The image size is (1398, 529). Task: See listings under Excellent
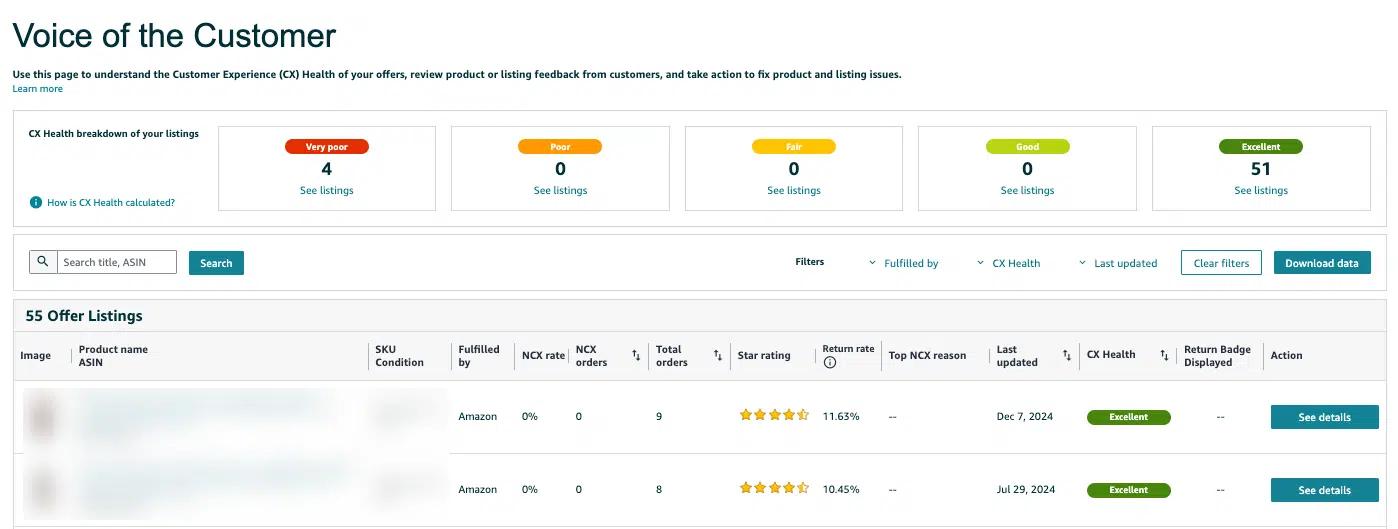tap(1261, 190)
